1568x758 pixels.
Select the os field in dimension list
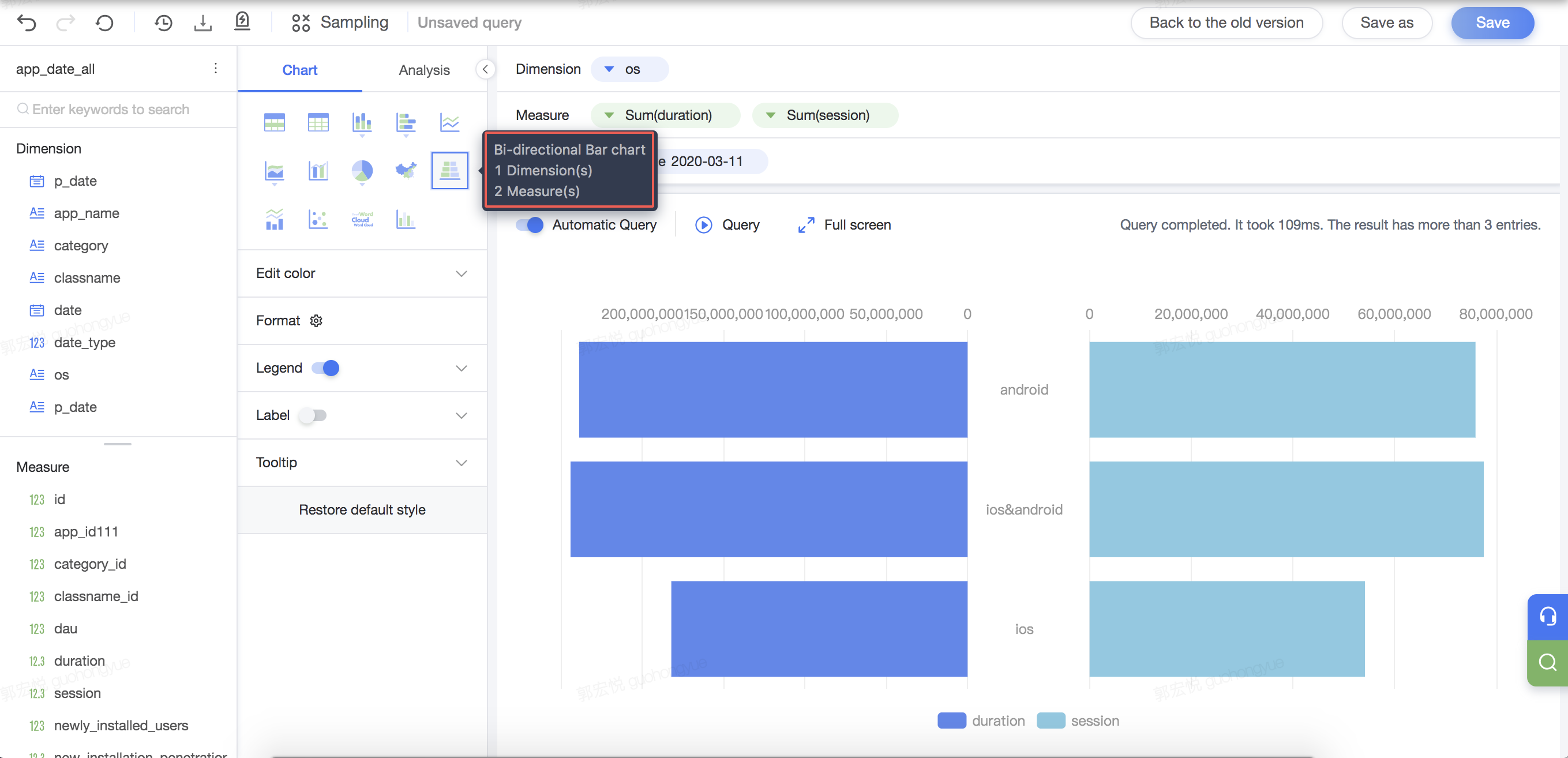pyautogui.click(x=62, y=374)
